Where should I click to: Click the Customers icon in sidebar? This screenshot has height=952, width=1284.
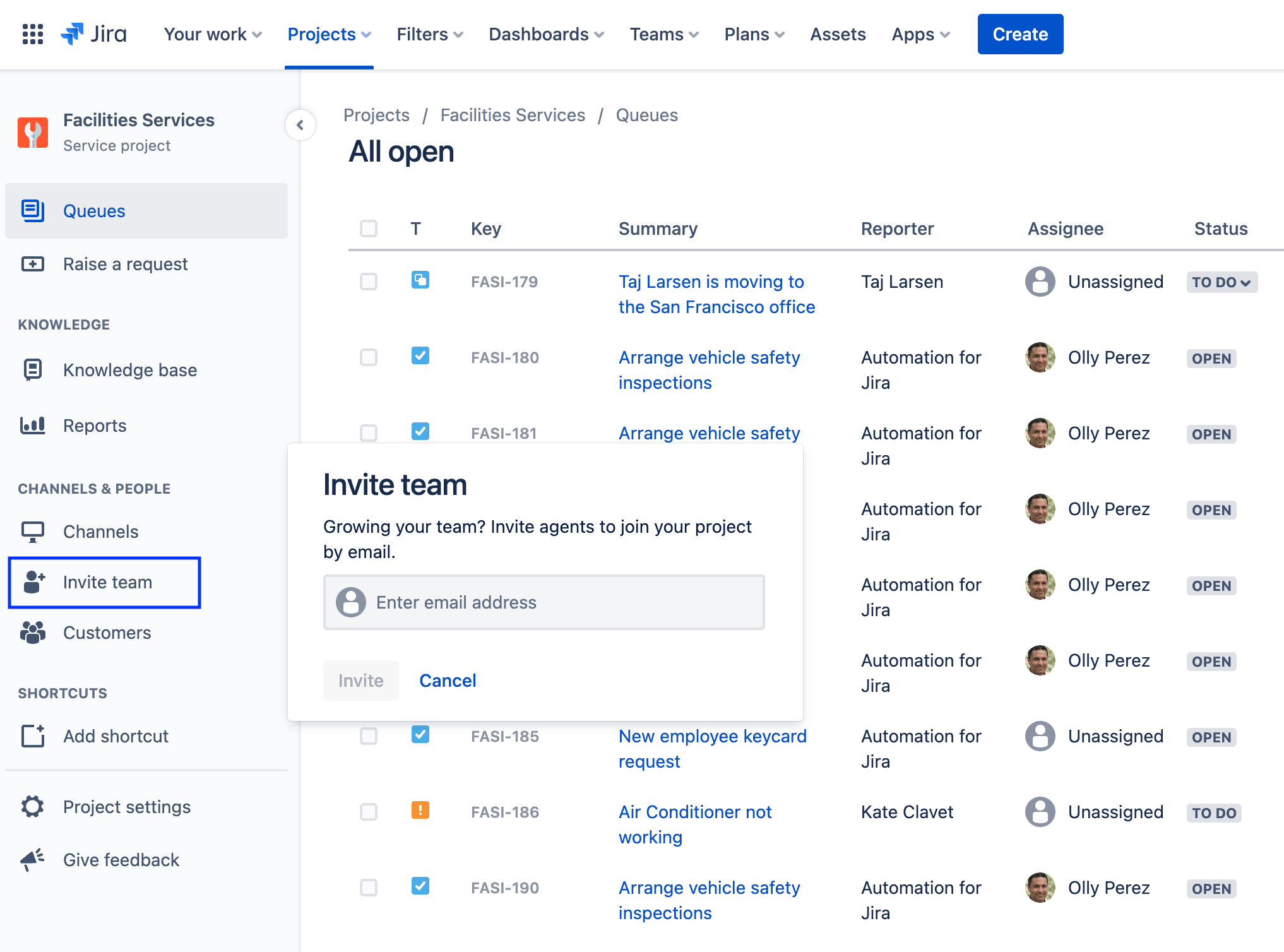[x=34, y=632]
